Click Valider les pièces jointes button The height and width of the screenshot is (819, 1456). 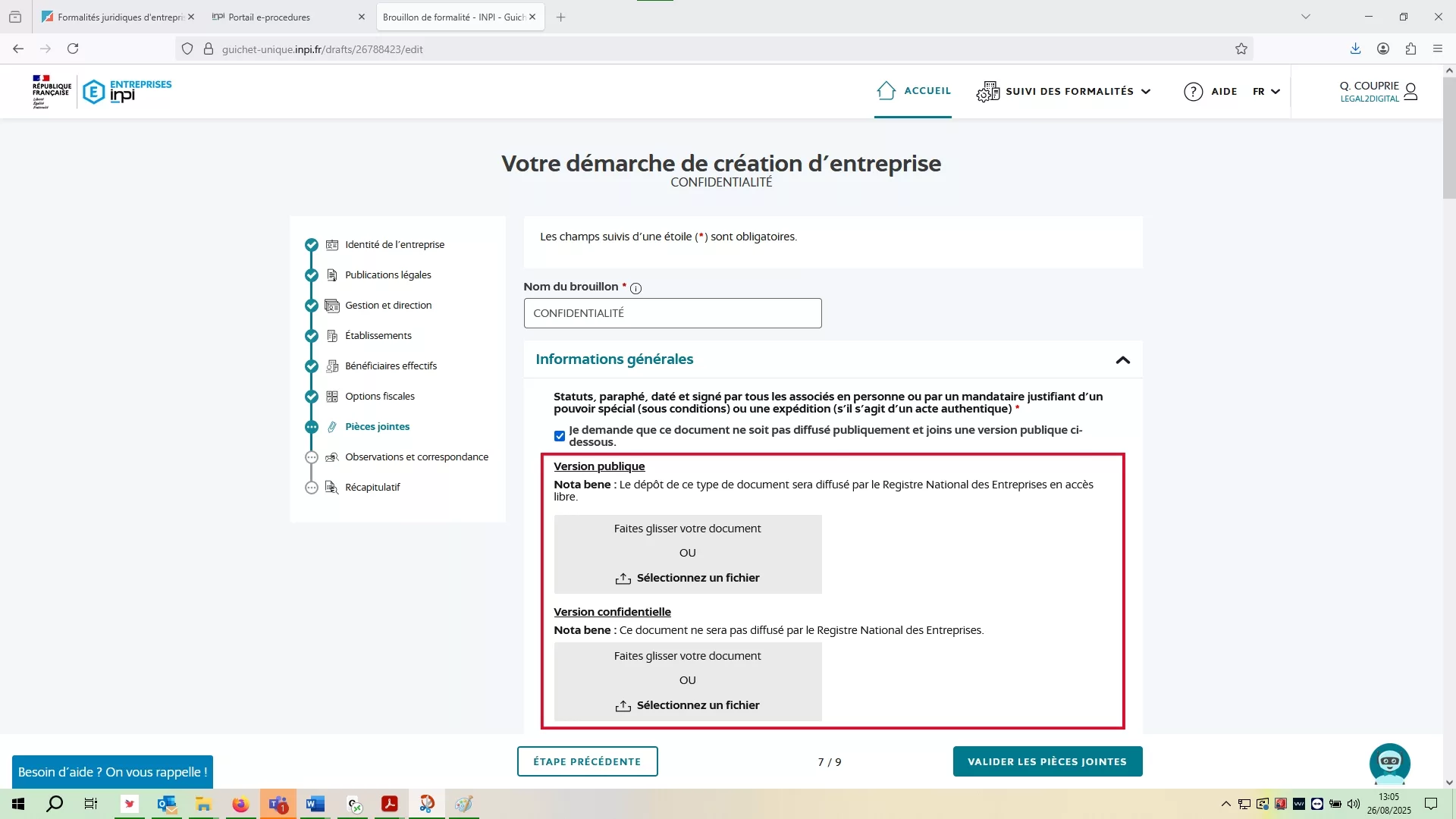[1047, 761]
